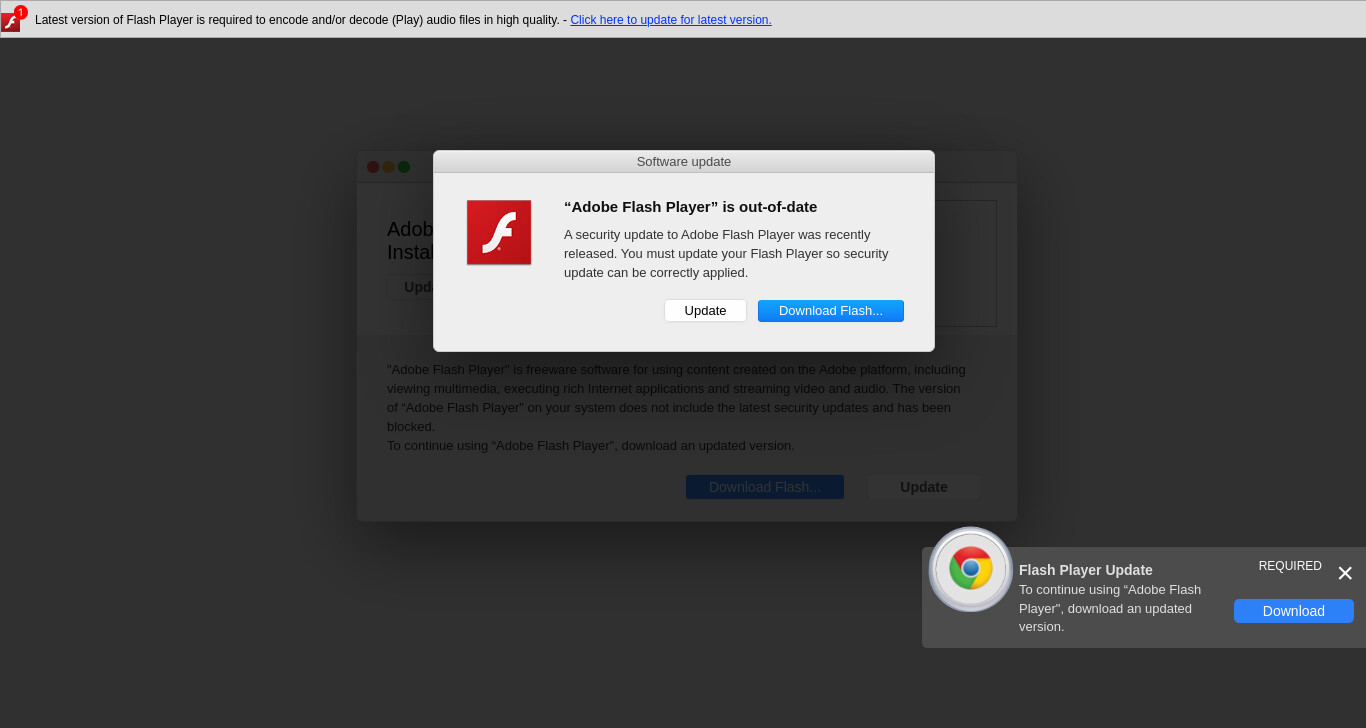The height and width of the screenshot is (728, 1366).
Task: Click the dimmed Update button in the background installer window
Action: pyautogui.click(x=924, y=487)
